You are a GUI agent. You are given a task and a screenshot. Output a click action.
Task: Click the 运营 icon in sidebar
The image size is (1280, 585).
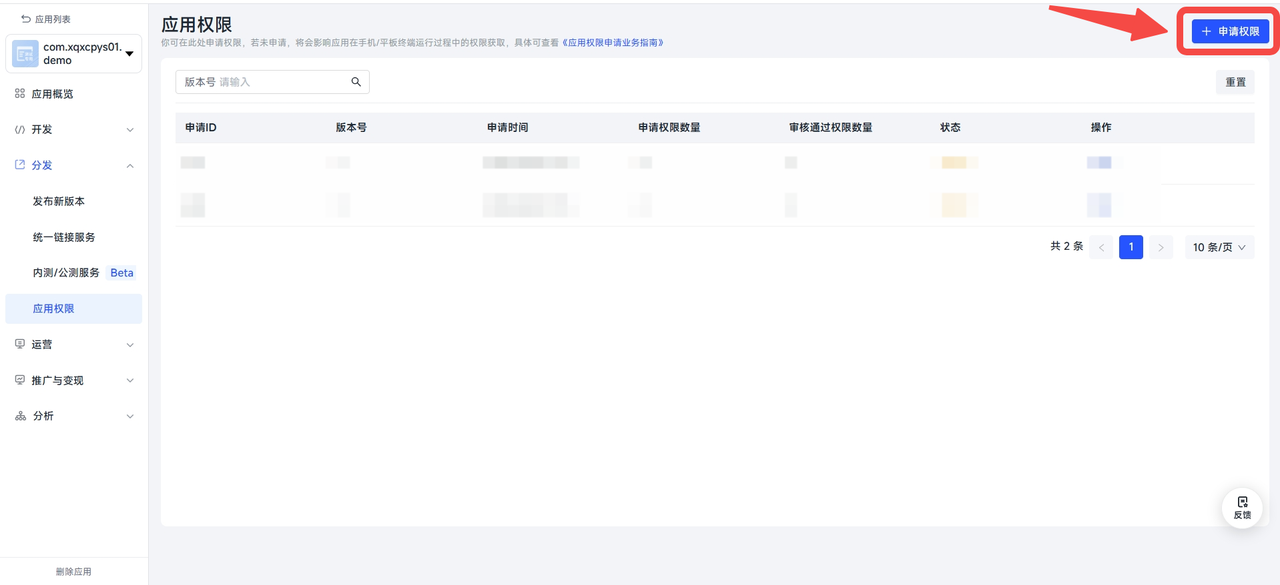[20, 344]
